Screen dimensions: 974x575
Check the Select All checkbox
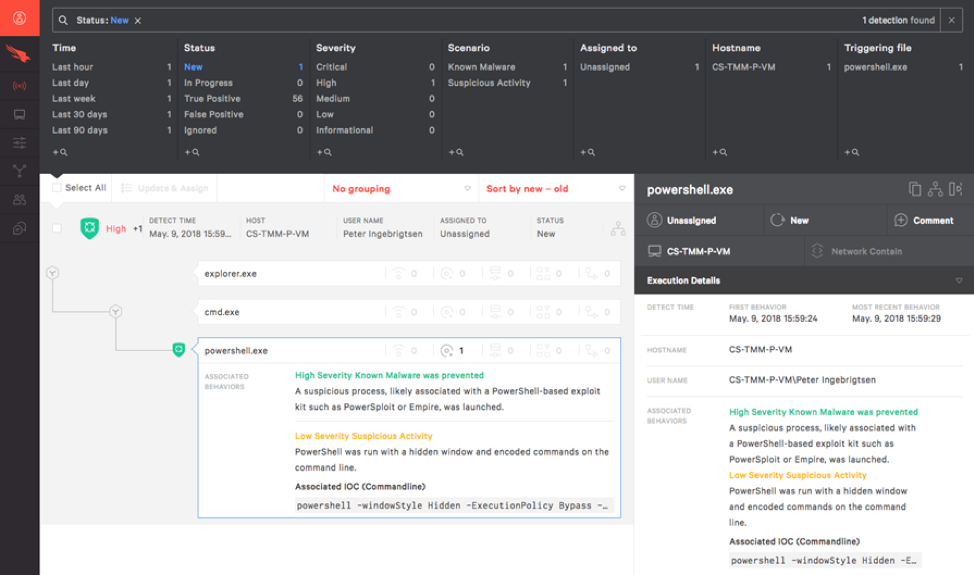57,188
